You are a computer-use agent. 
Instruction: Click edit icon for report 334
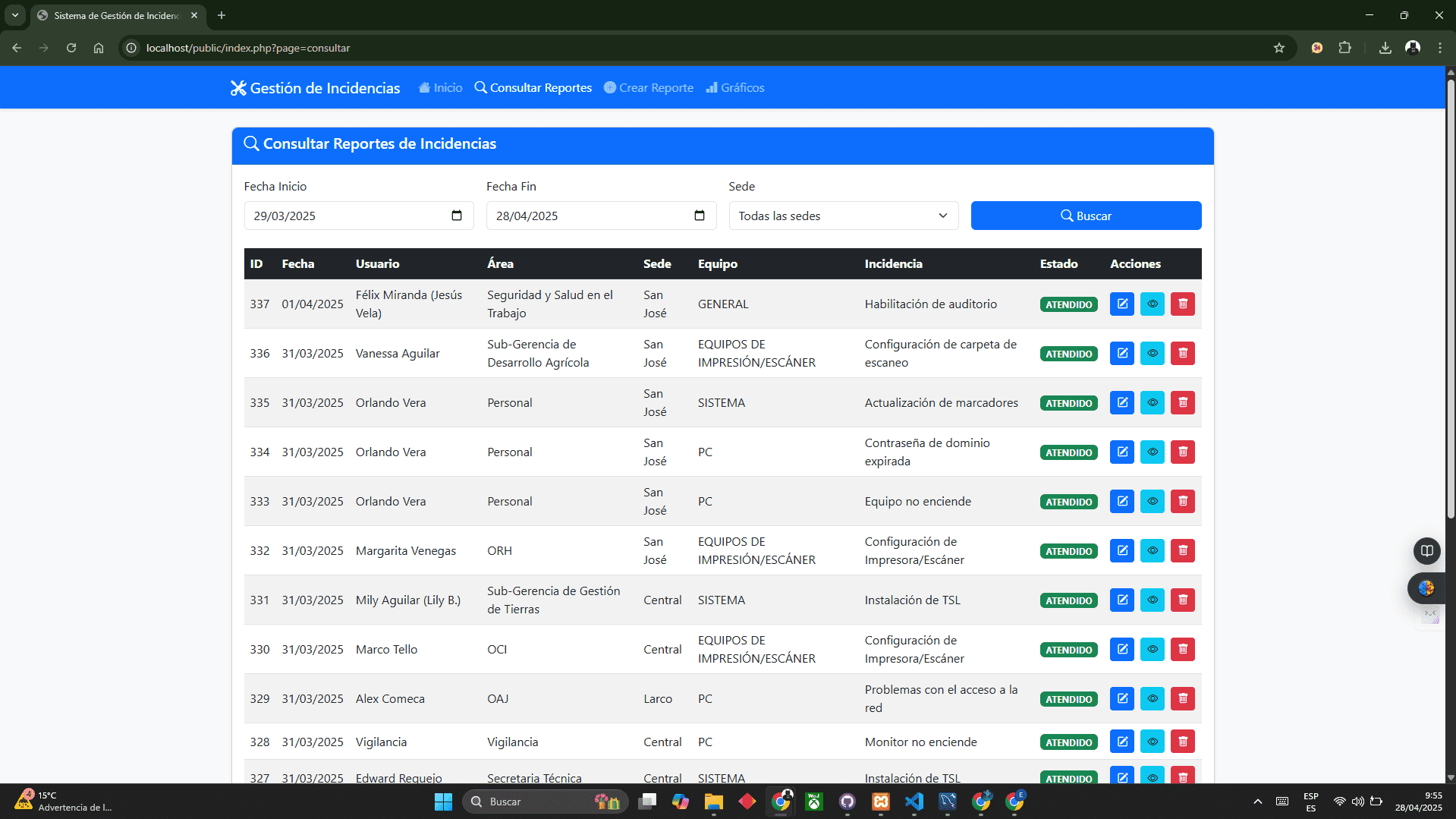coord(1121,452)
